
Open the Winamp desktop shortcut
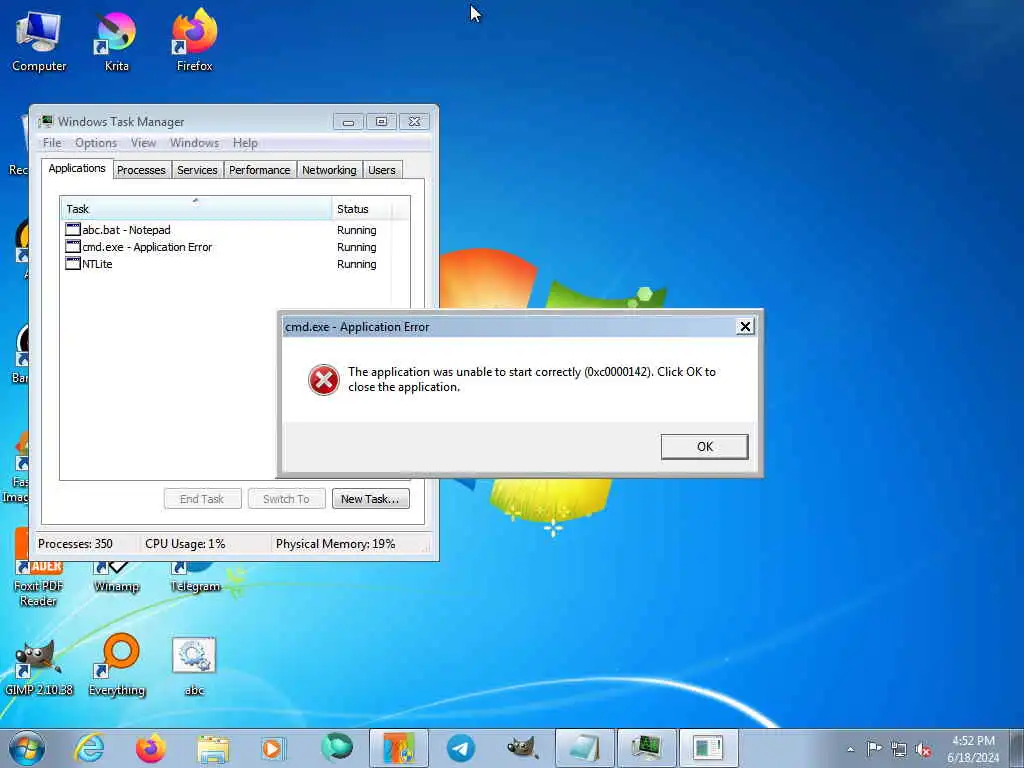pyautogui.click(x=116, y=577)
